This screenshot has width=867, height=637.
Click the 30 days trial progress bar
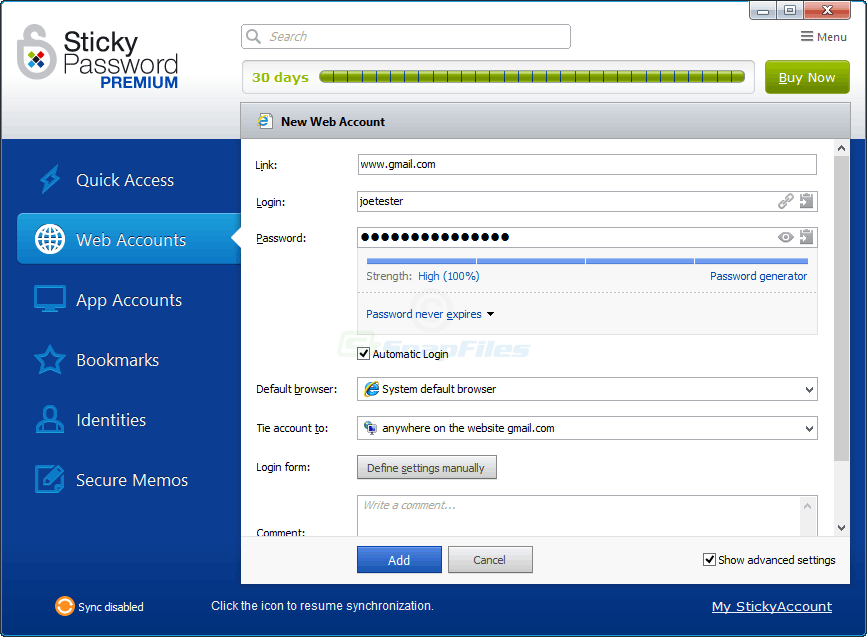532,77
